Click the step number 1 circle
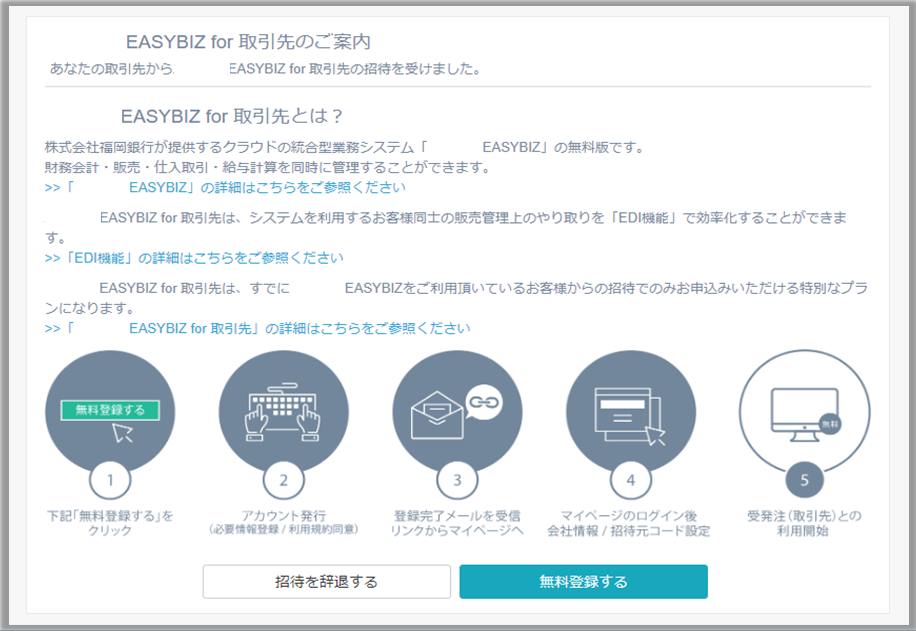916x631 pixels. [x=110, y=480]
